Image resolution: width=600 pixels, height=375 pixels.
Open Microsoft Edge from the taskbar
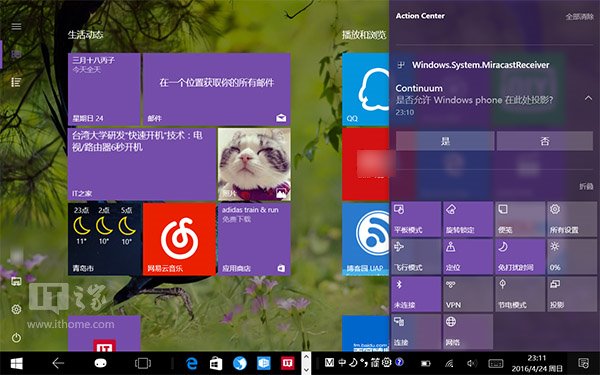point(191,363)
